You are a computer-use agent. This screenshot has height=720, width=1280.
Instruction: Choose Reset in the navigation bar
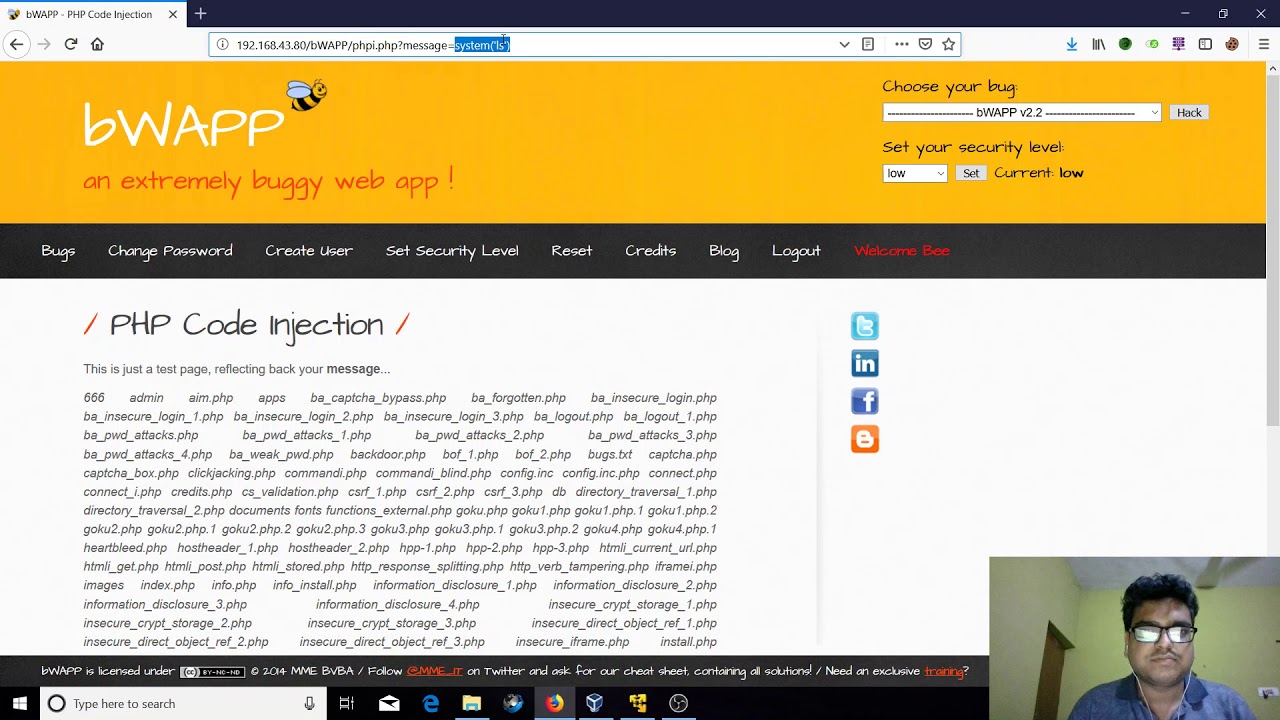(x=572, y=251)
